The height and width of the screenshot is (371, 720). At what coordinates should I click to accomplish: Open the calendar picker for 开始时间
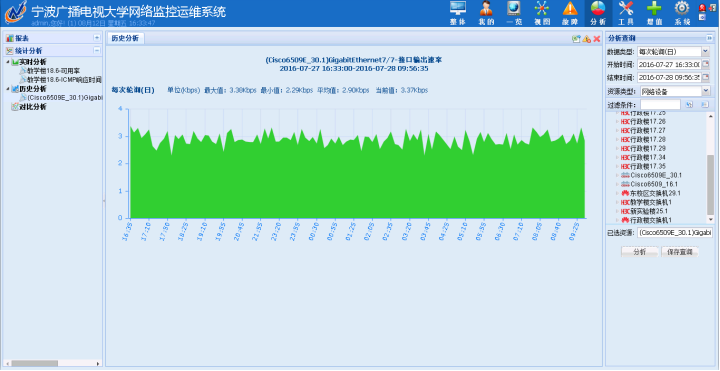[706, 64]
